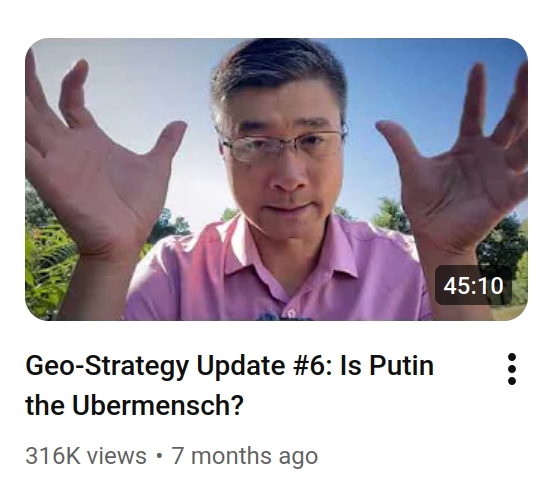This screenshot has height=480, width=546.
Task: Open the three-dot video options menu
Action: click(512, 369)
